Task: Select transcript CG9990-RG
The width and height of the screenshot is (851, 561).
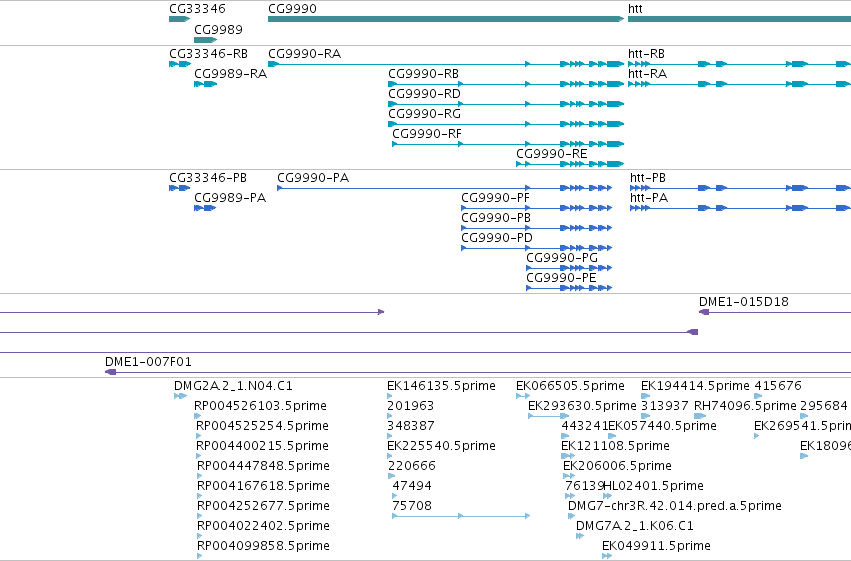Action: [424, 114]
